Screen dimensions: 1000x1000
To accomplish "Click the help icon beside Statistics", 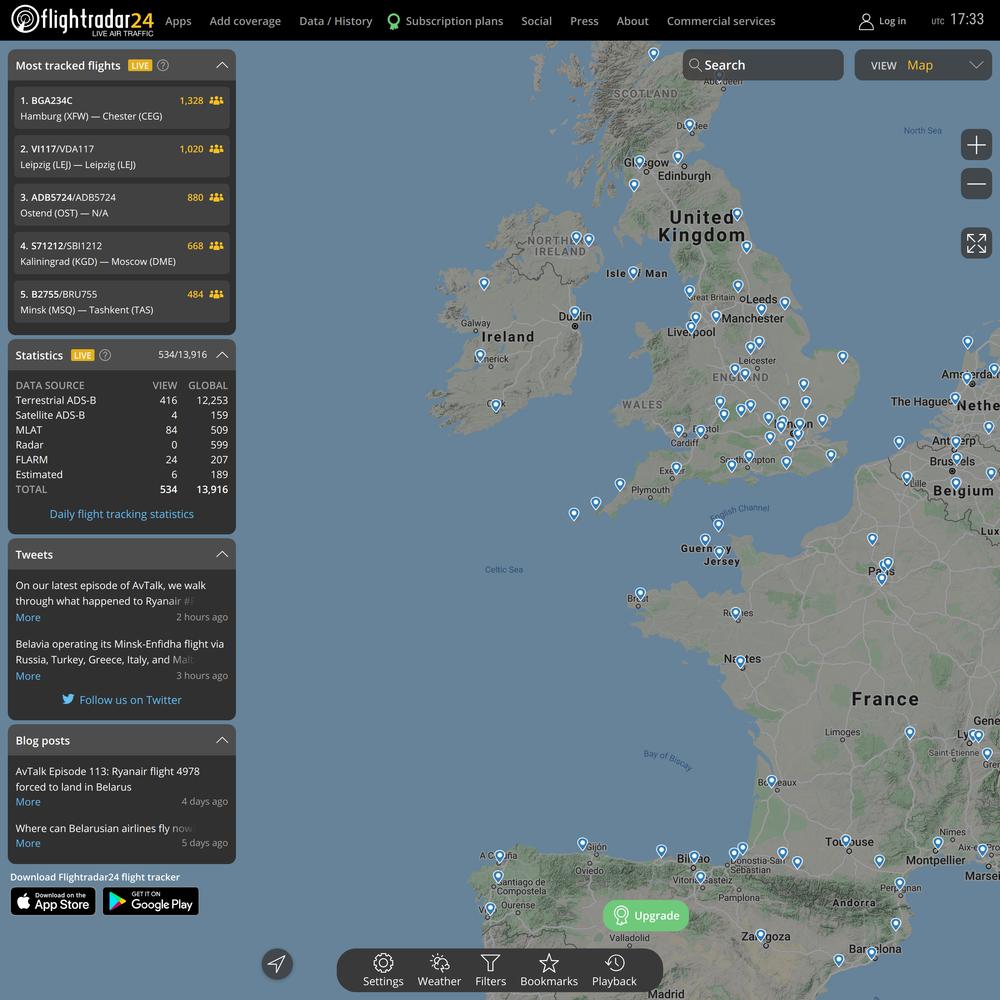I will coord(105,355).
